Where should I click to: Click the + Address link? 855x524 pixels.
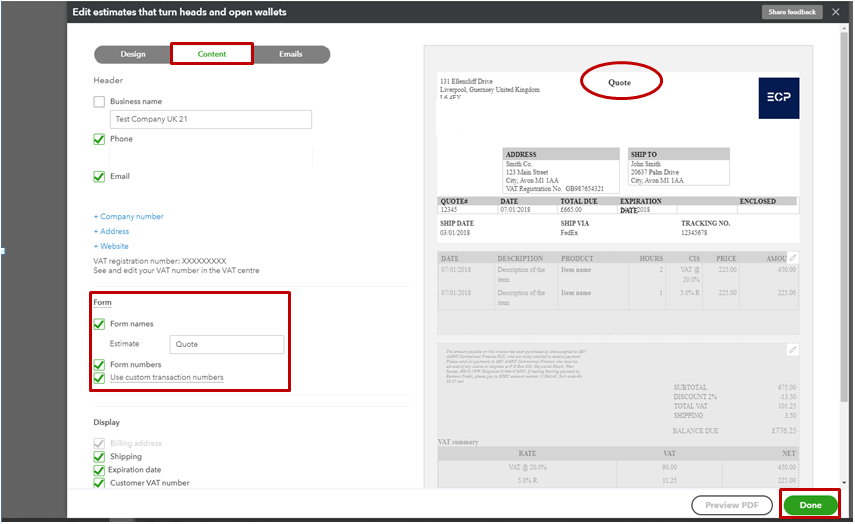[111, 231]
